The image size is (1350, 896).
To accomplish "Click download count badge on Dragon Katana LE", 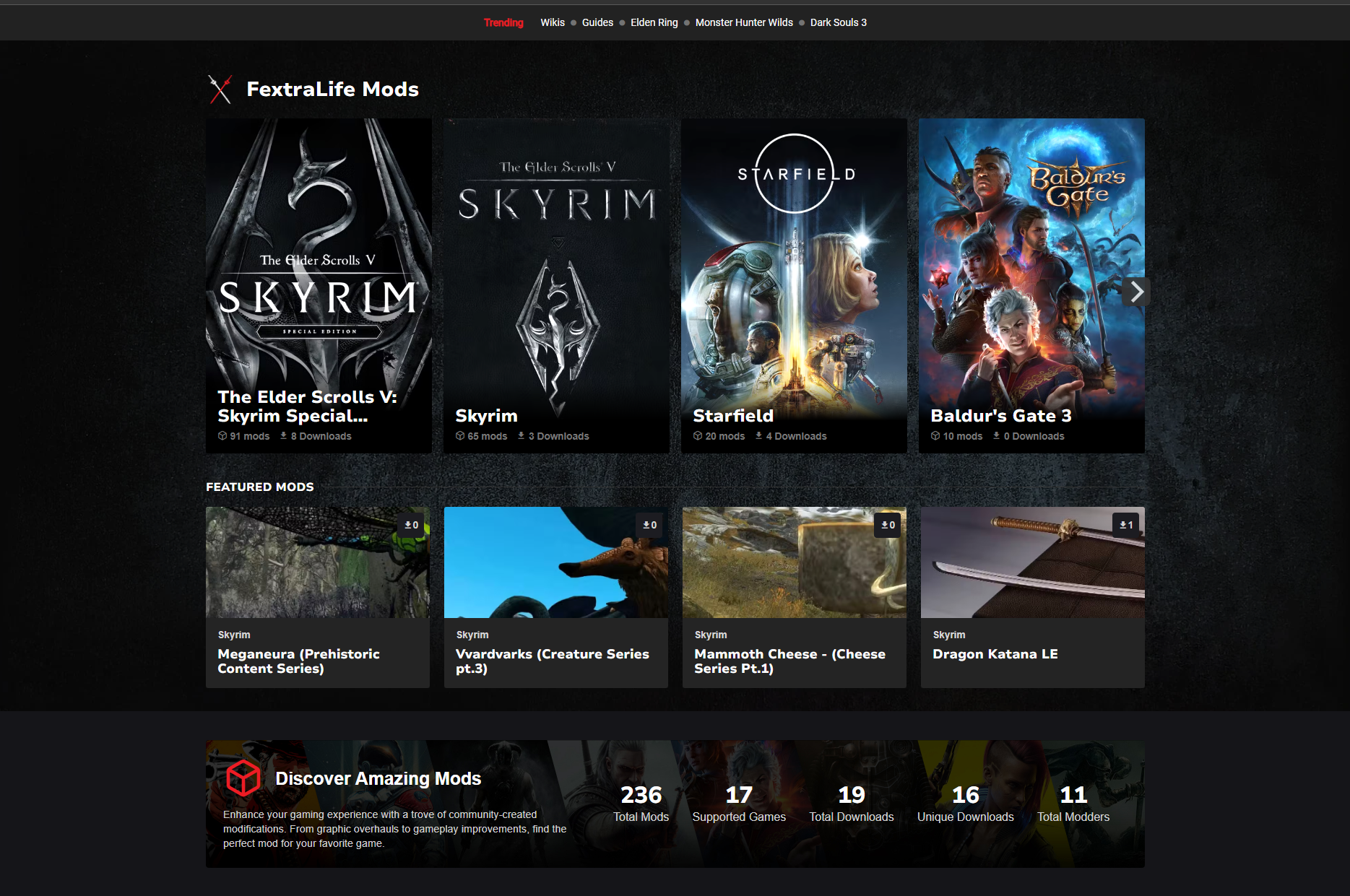I will (1126, 525).
